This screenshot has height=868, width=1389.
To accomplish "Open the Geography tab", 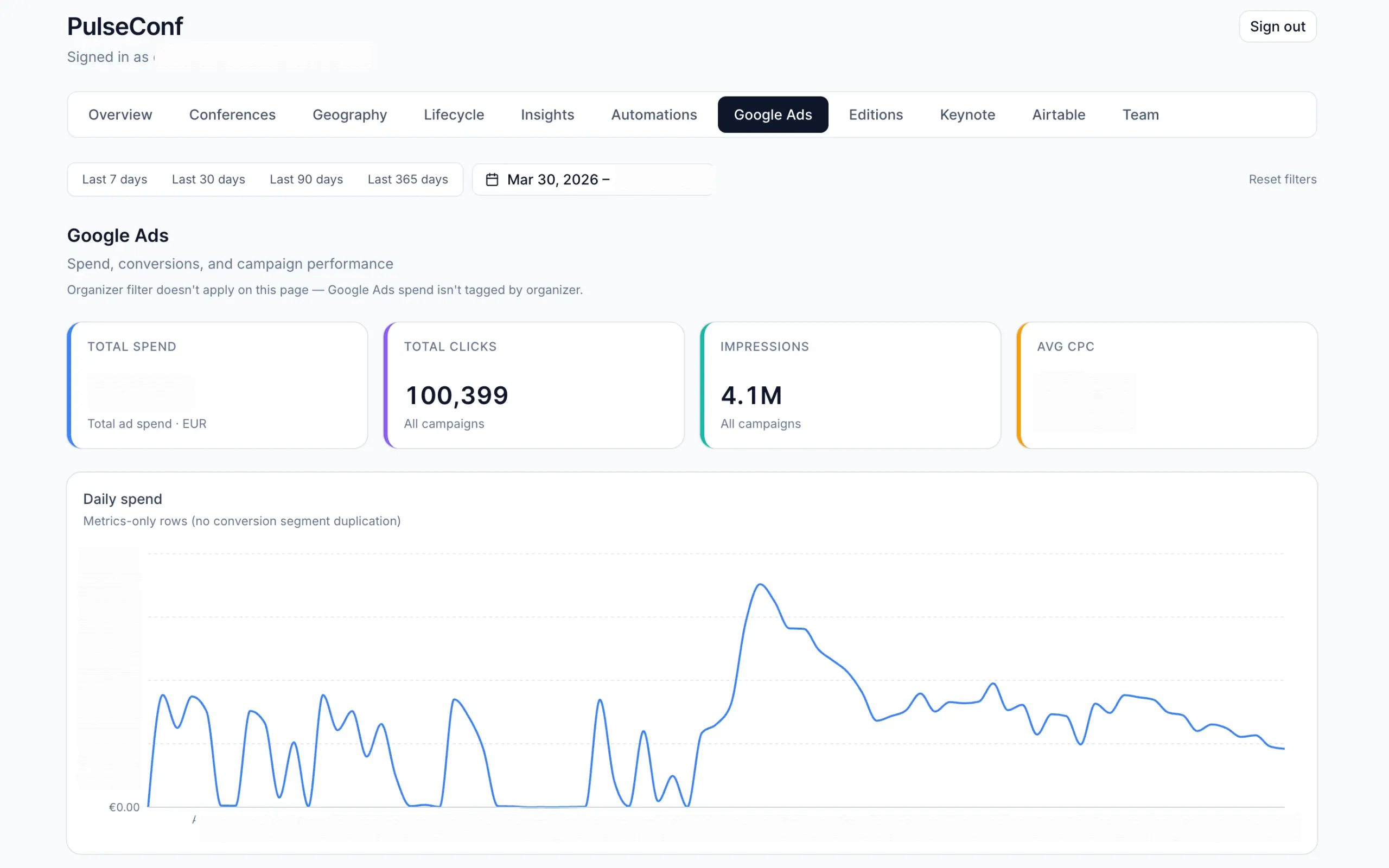I will pyautogui.click(x=349, y=115).
